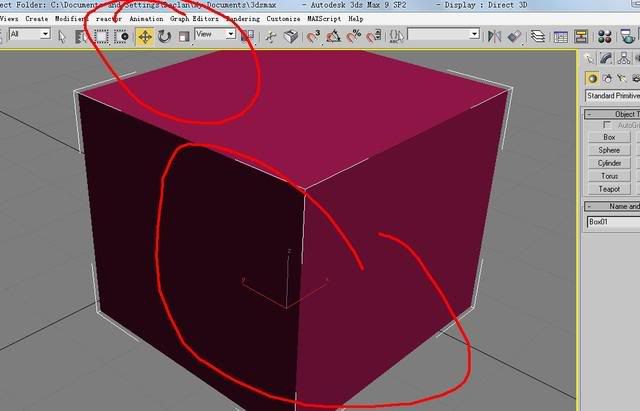640x411 pixels.
Task: Click the Sphere primitive button
Action: [610, 150]
